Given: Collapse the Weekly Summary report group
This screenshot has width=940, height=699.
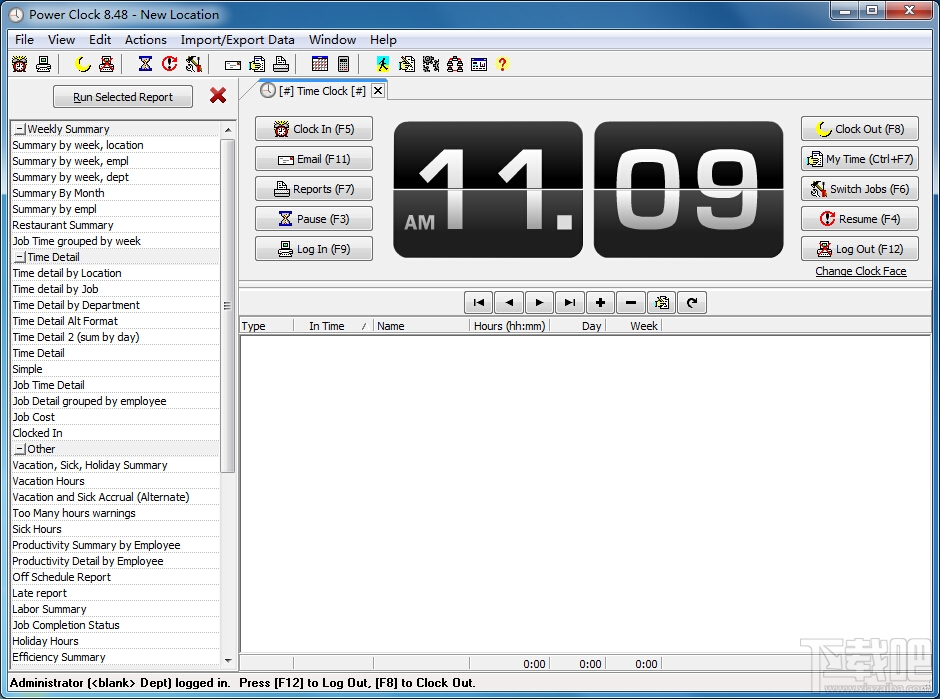Looking at the screenshot, I should (20, 129).
